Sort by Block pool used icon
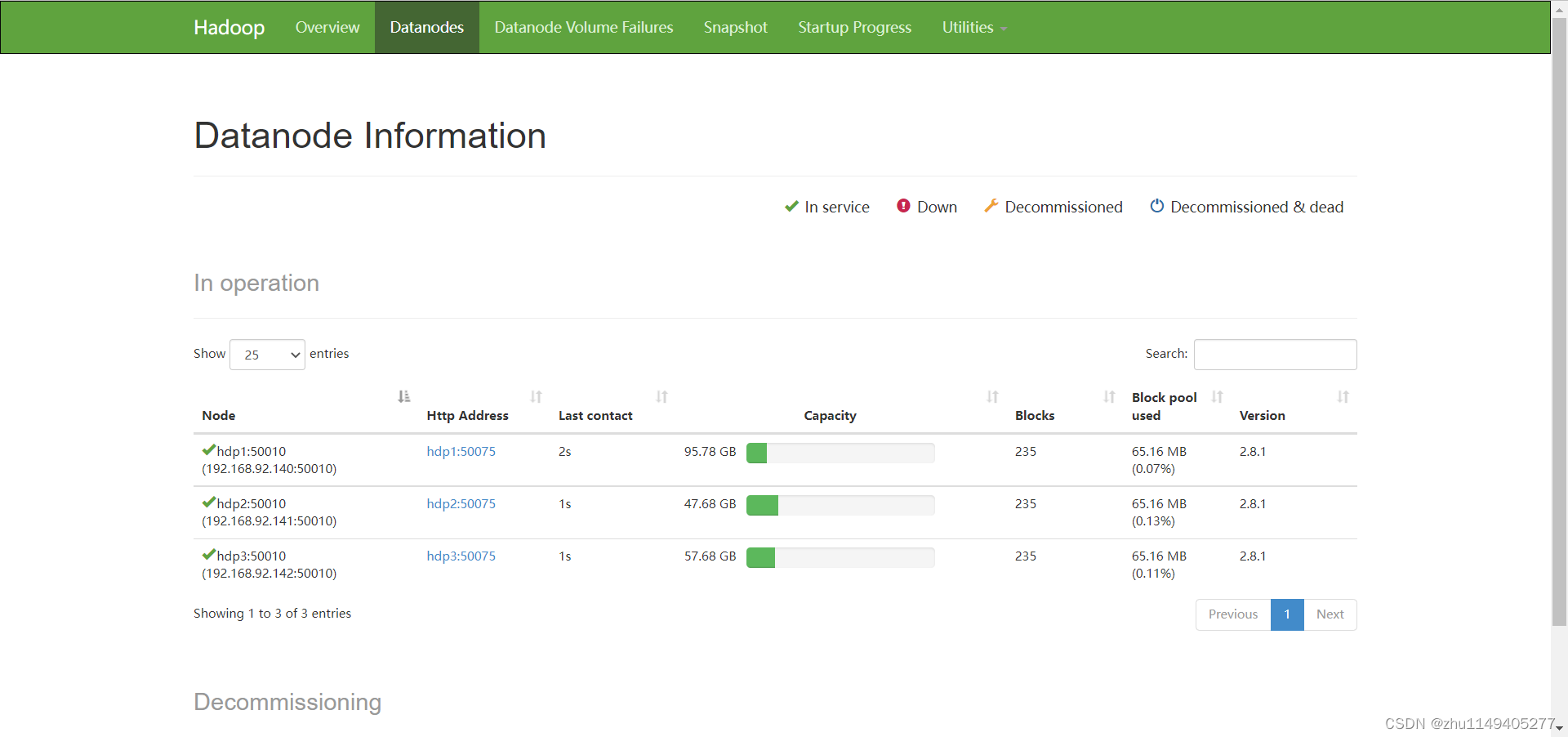This screenshot has width=1568, height=737. point(1217,397)
